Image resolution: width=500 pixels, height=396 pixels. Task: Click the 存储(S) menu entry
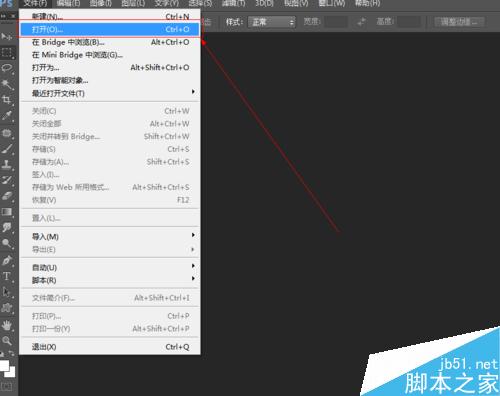point(110,149)
